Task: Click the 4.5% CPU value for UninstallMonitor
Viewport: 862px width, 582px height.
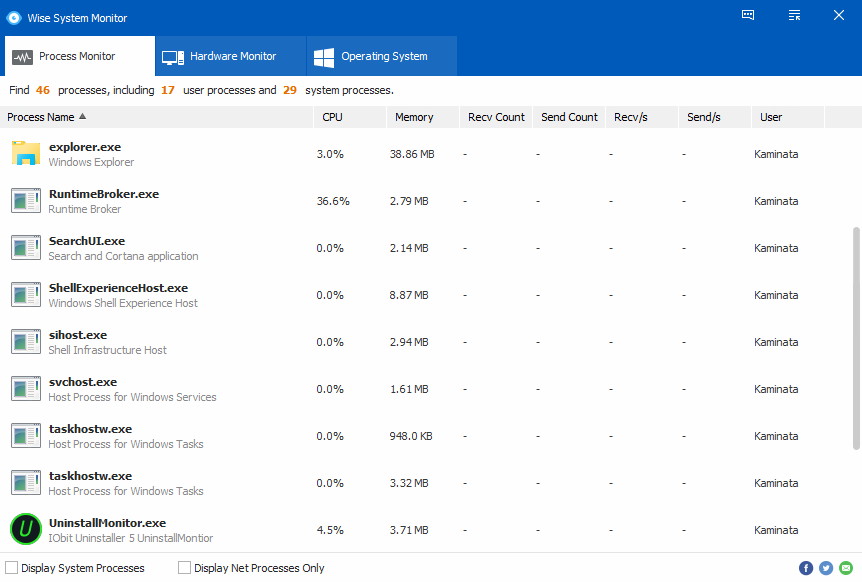Action: (x=330, y=530)
